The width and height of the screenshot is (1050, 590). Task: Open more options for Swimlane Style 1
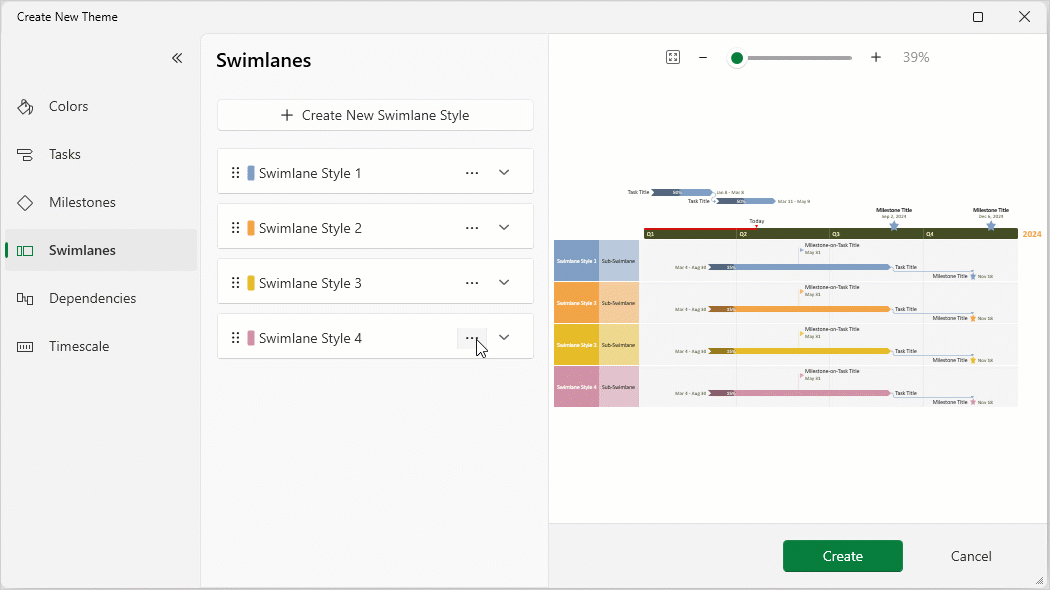coord(472,173)
